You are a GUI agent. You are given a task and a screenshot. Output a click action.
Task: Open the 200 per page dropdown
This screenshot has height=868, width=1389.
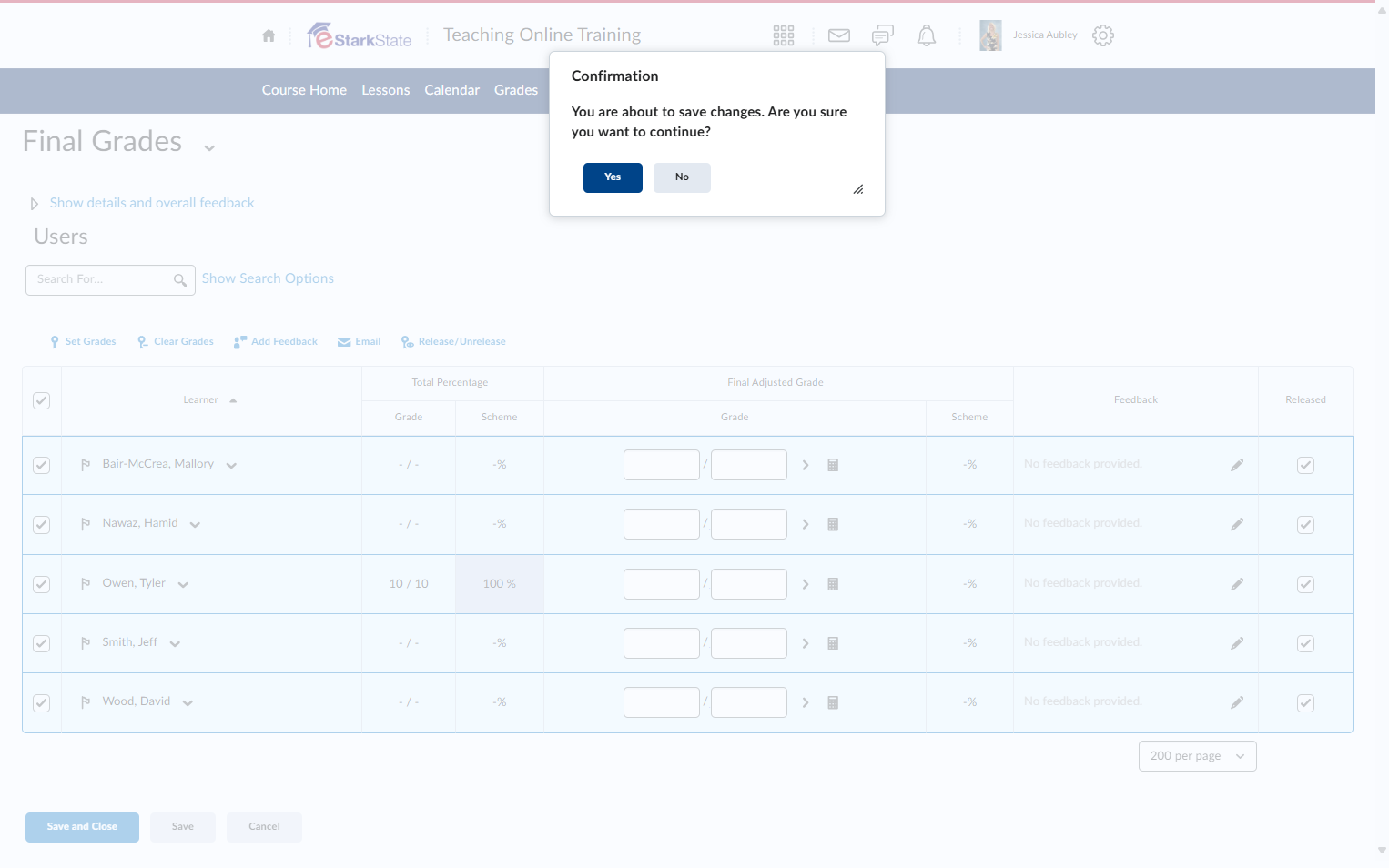(x=1198, y=756)
